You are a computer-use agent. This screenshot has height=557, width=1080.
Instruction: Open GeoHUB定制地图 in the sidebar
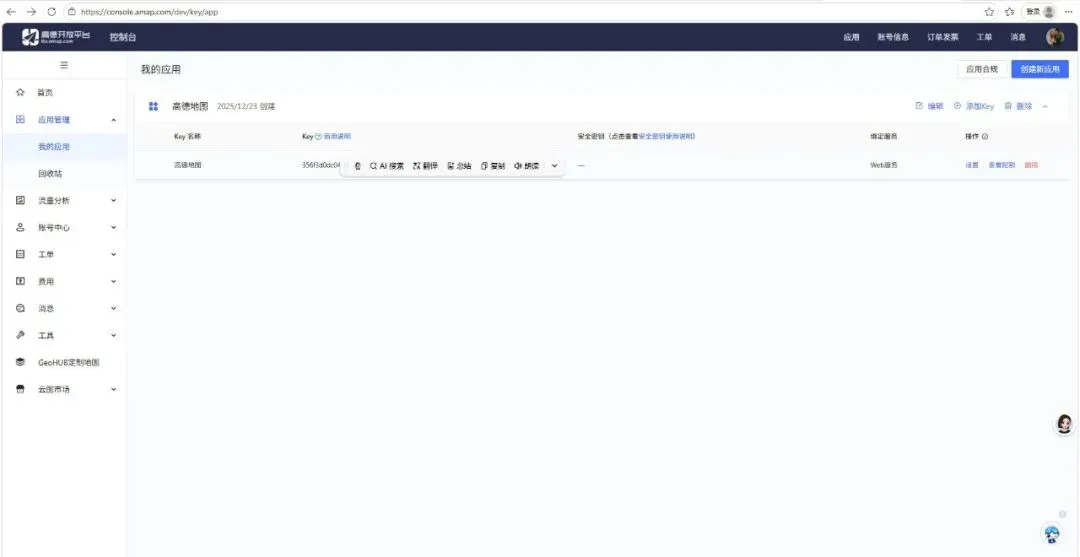point(69,362)
